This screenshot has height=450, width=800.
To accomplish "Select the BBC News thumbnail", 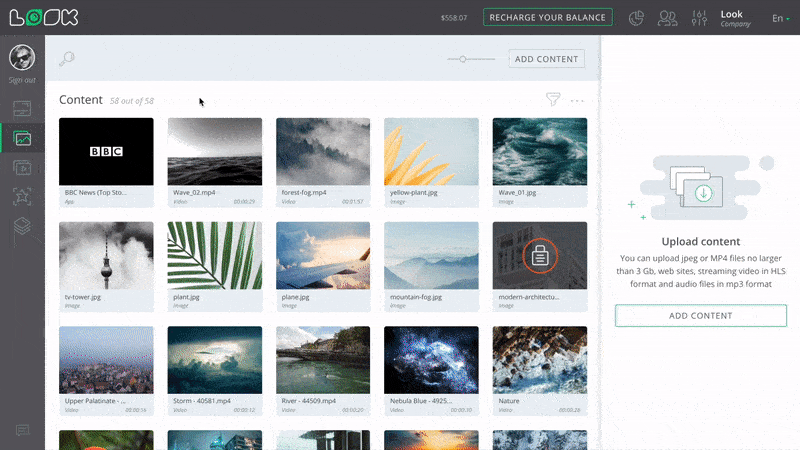I will point(106,151).
